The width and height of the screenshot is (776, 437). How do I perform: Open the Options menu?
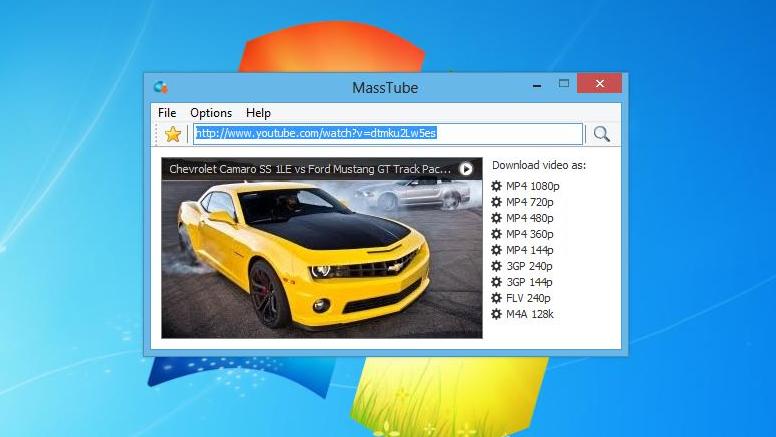tap(211, 113)
